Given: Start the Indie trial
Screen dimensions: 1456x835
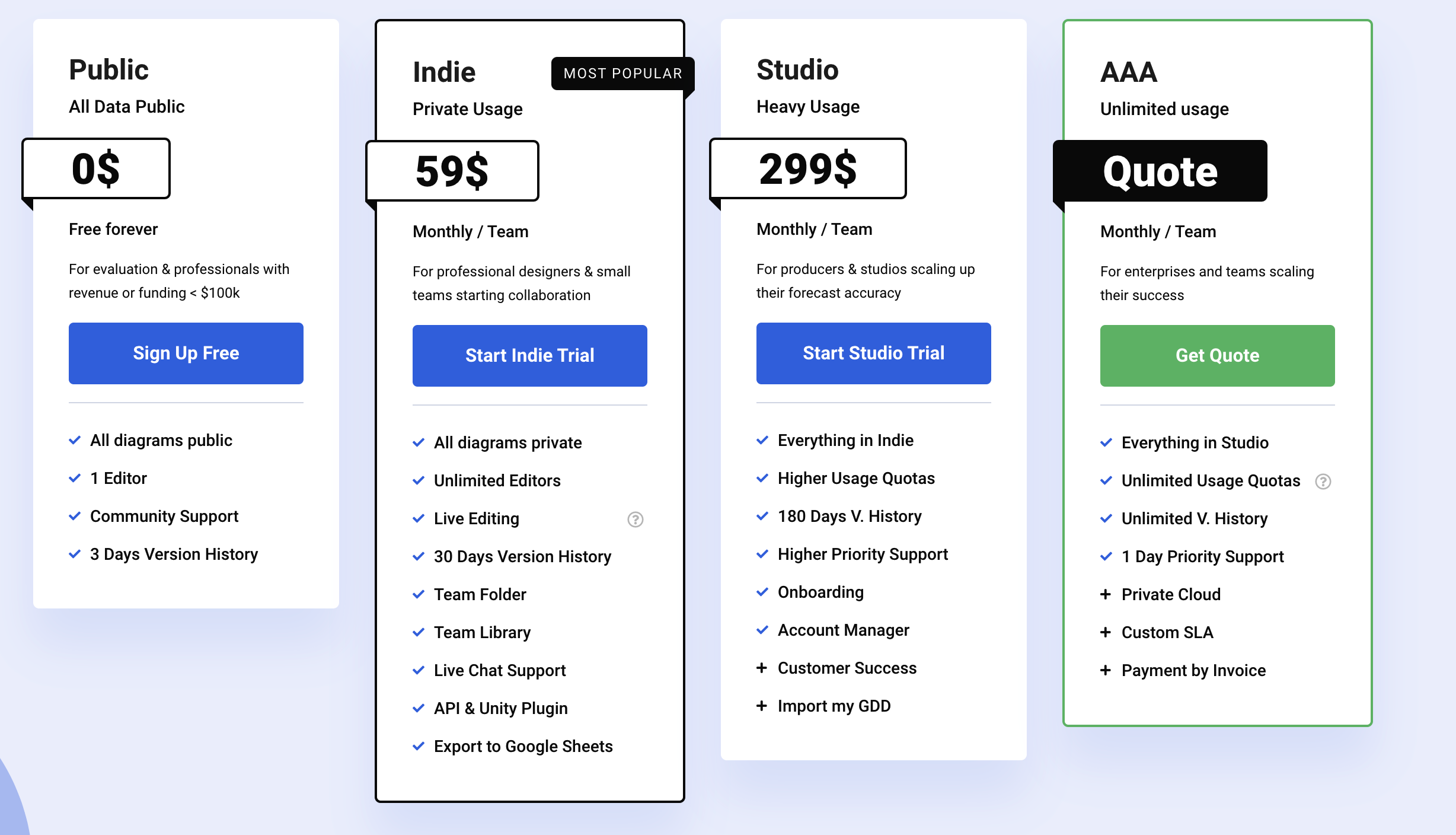Looking at the screenshot, I should [530, 356].
